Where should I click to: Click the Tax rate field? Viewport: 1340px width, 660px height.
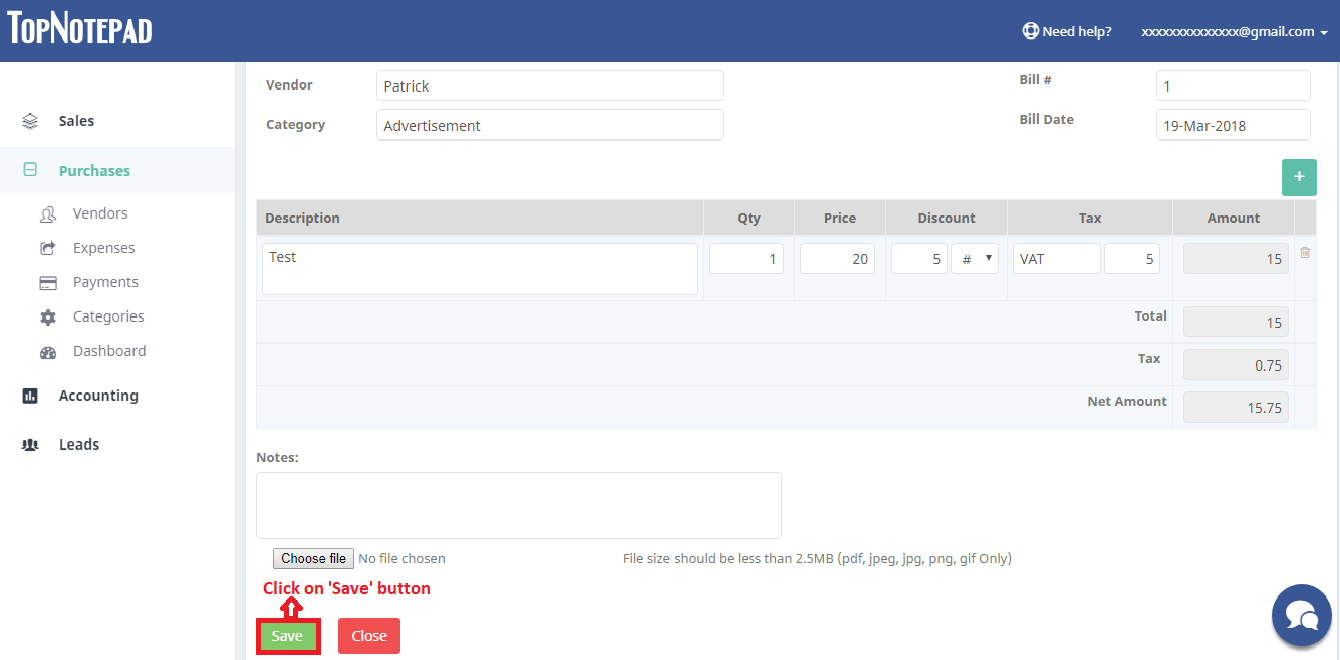click(1133, 259)
